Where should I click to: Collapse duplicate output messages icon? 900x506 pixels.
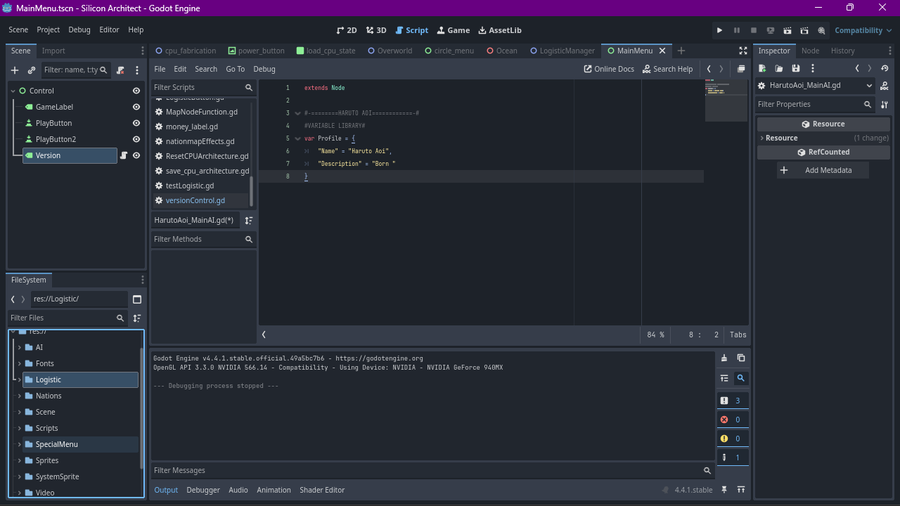(x=724, y=378)
